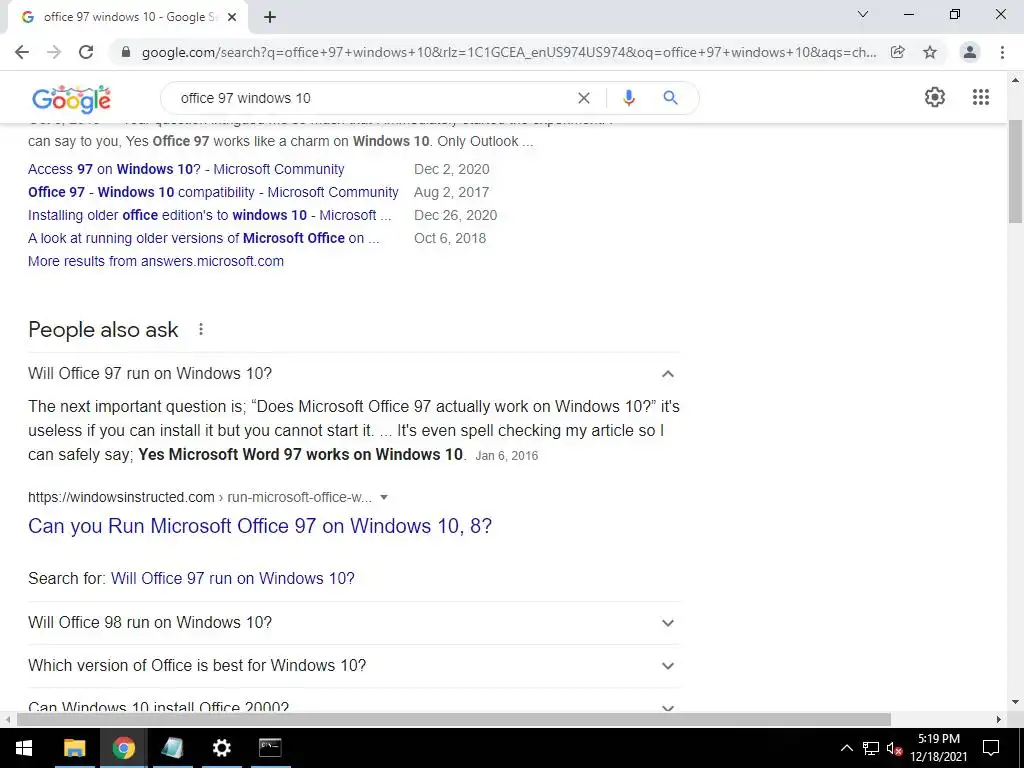
Task: Open cached options arrow beside windowsinstructed URL
Action: click(384, 497)
